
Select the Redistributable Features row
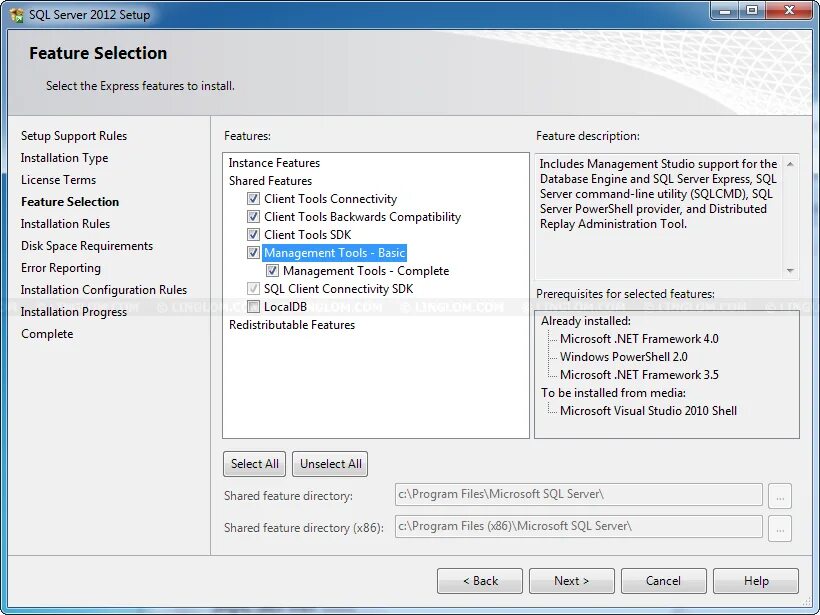tap(292, 325)
